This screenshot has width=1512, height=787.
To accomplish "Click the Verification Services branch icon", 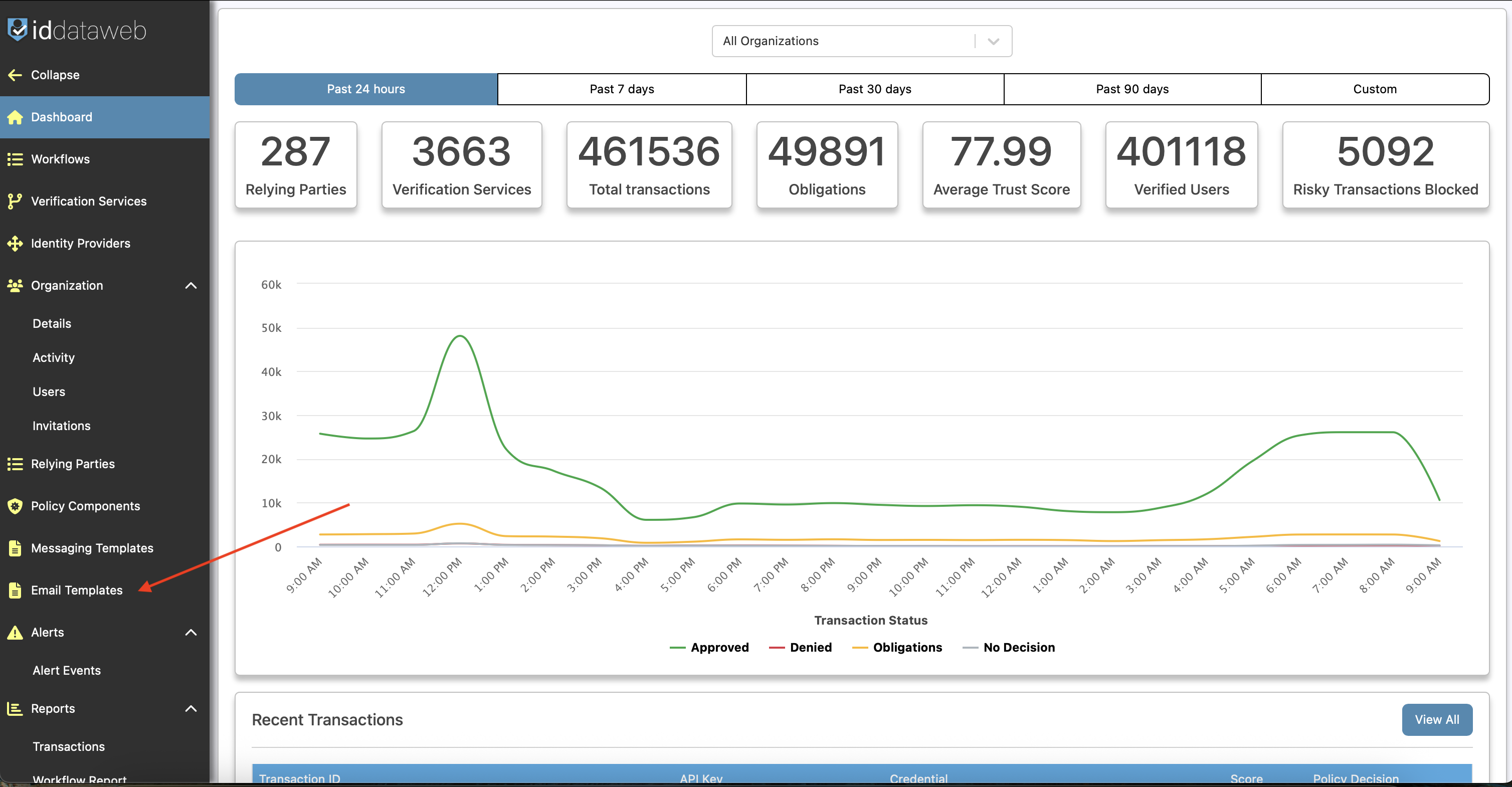I will 15,202.
